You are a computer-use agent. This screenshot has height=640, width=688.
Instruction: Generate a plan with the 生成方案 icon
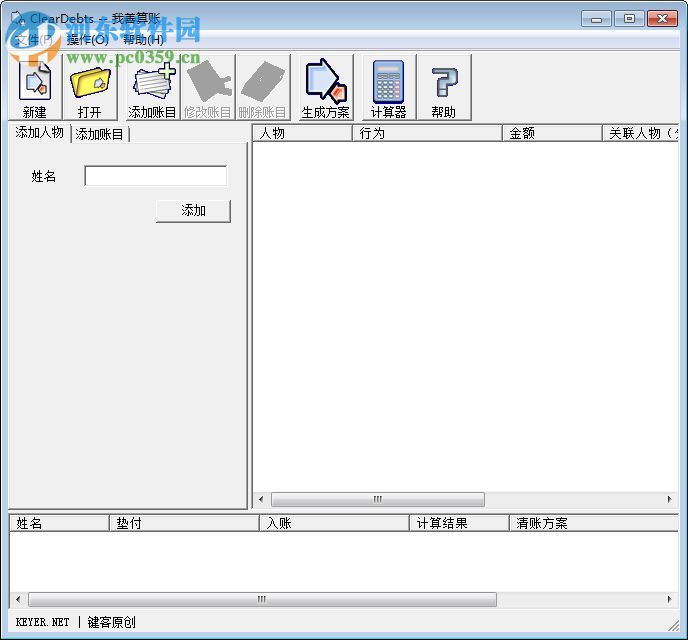click(x=325, y=87)
